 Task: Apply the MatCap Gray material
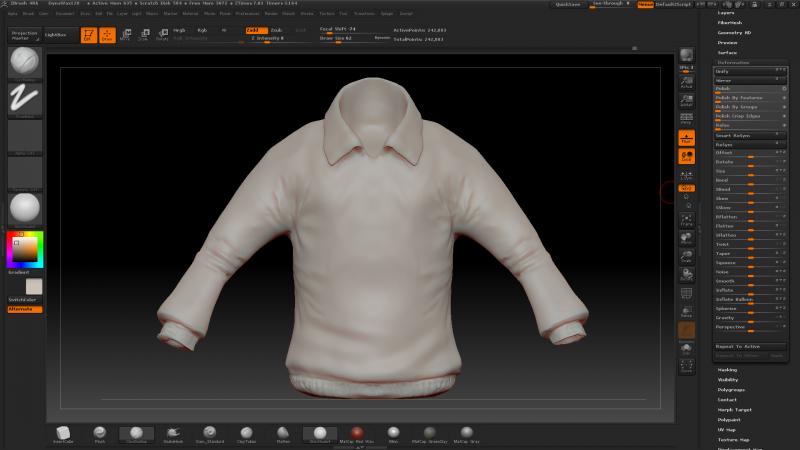click(x=466, y=435)
